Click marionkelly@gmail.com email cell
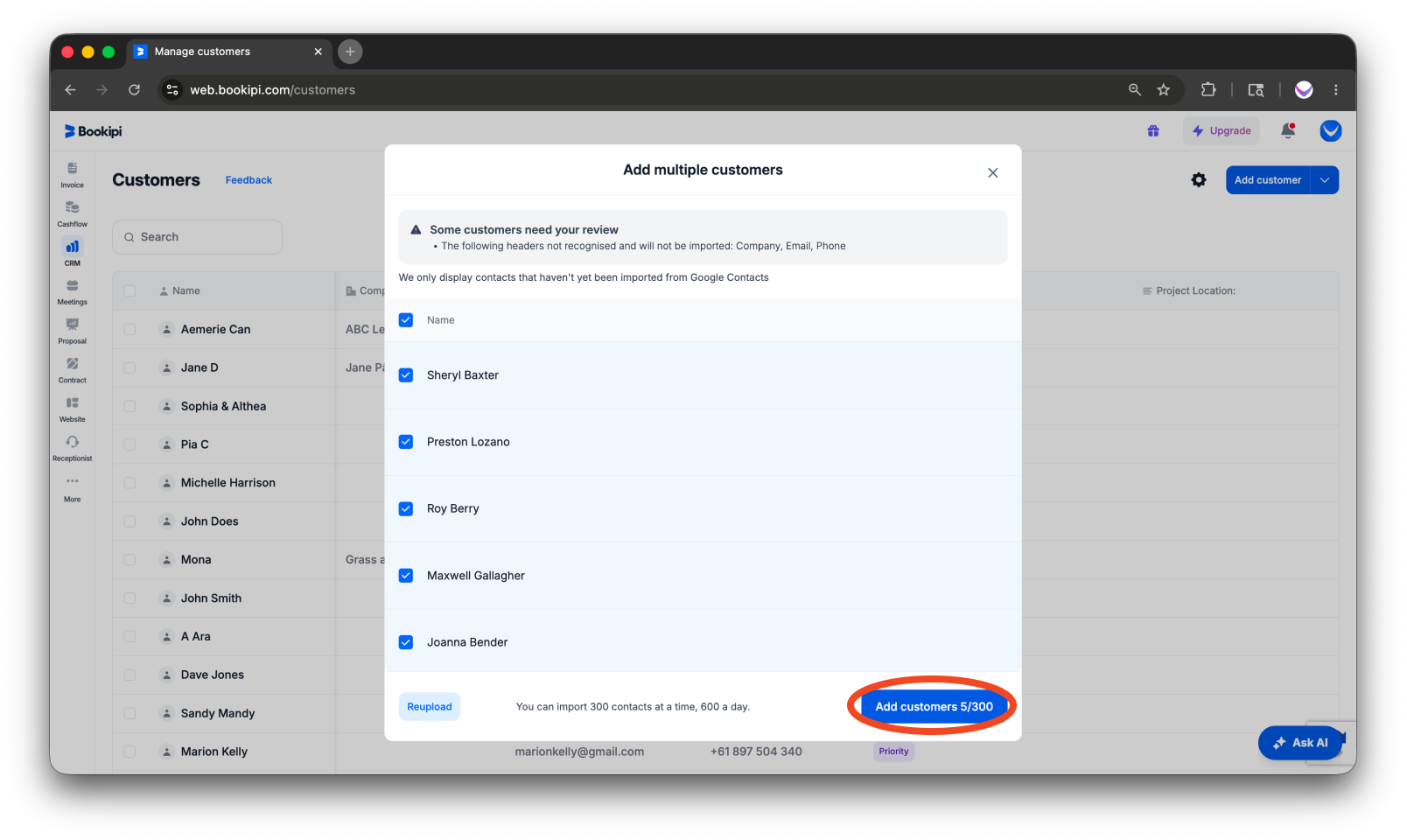The width and height of the screenshot is (1407, 840). pos(579,752)
